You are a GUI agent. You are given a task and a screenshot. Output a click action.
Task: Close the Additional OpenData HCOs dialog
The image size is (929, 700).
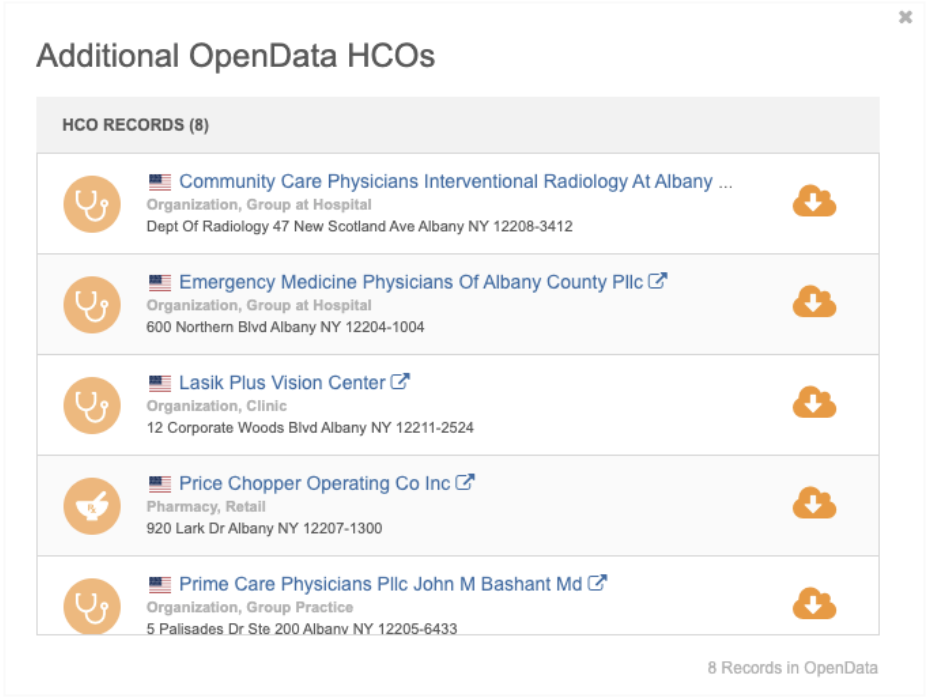tap(905, 17)
